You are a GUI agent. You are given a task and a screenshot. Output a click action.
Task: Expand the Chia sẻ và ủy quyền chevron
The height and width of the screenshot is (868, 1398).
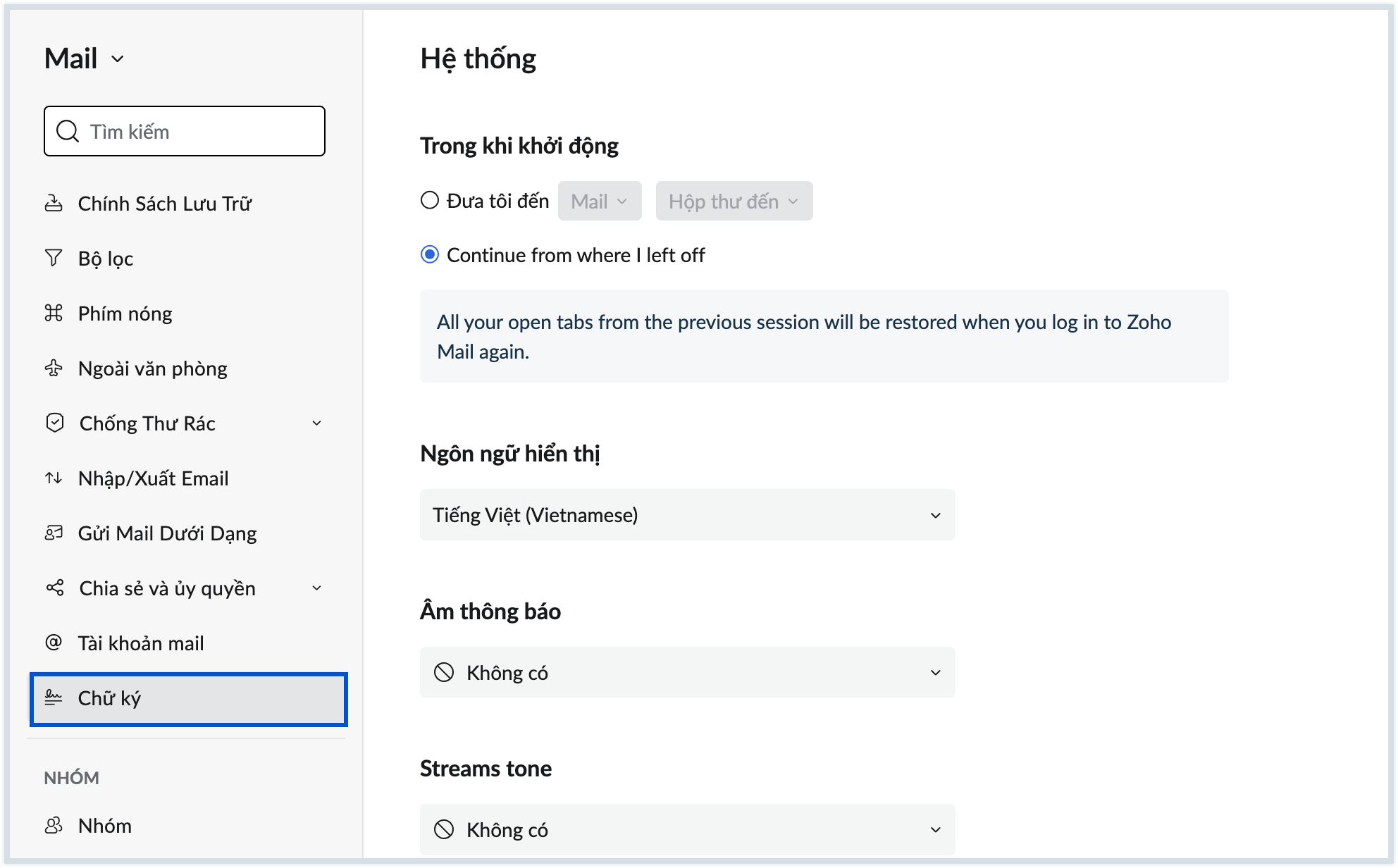click(316, 588)
